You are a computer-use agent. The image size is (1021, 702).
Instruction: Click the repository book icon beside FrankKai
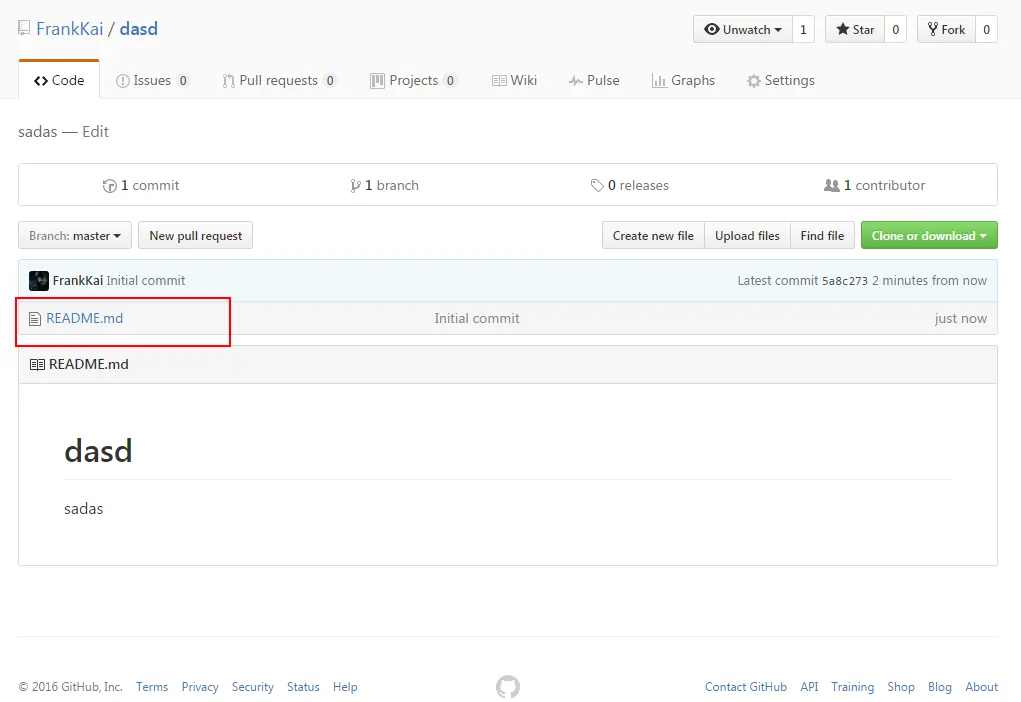click(24, 28)
